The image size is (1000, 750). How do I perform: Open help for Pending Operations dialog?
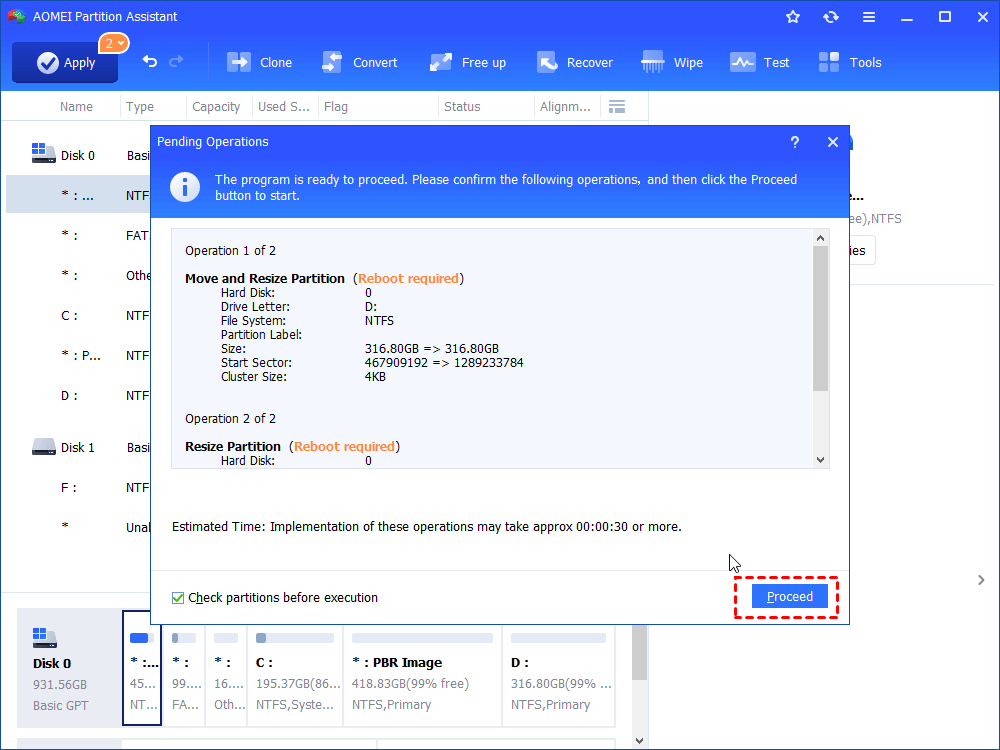click(795, 142)
